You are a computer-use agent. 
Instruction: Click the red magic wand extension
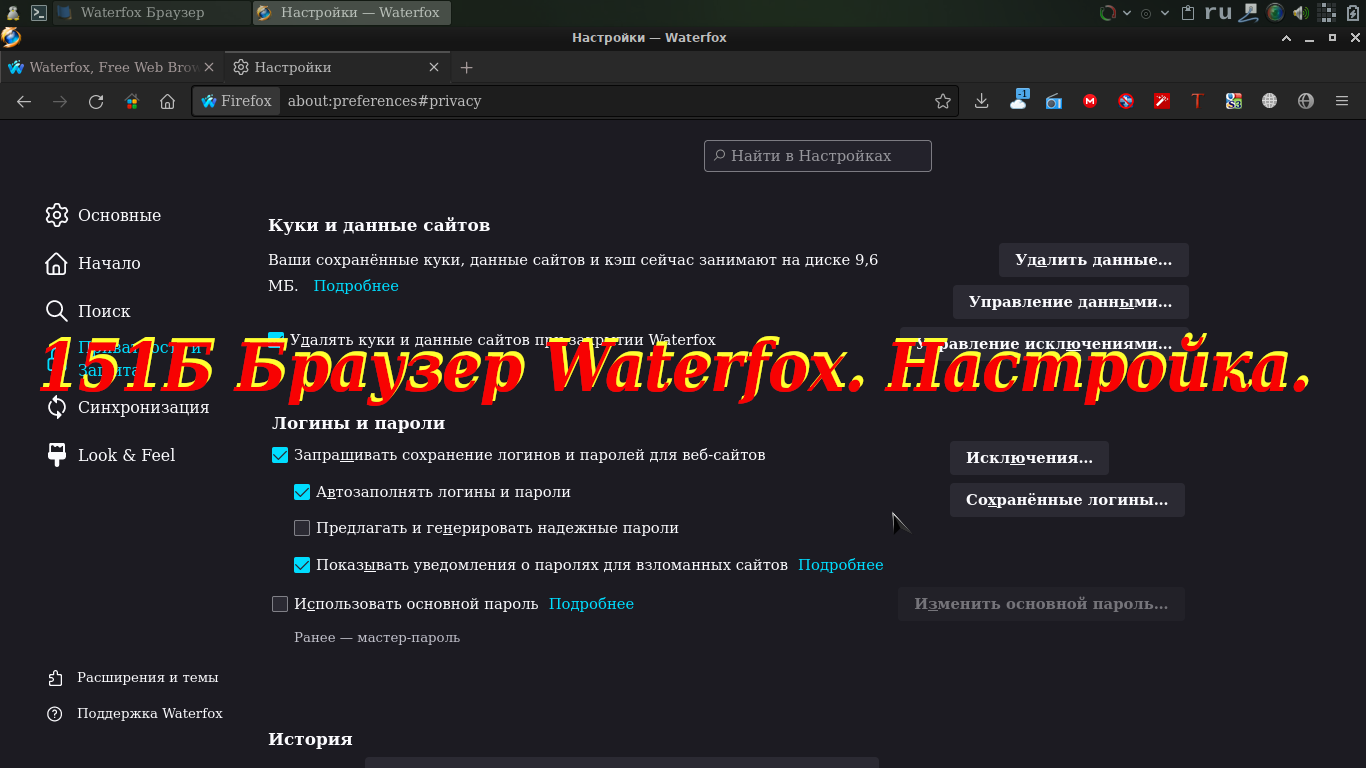click(1162, 101)
